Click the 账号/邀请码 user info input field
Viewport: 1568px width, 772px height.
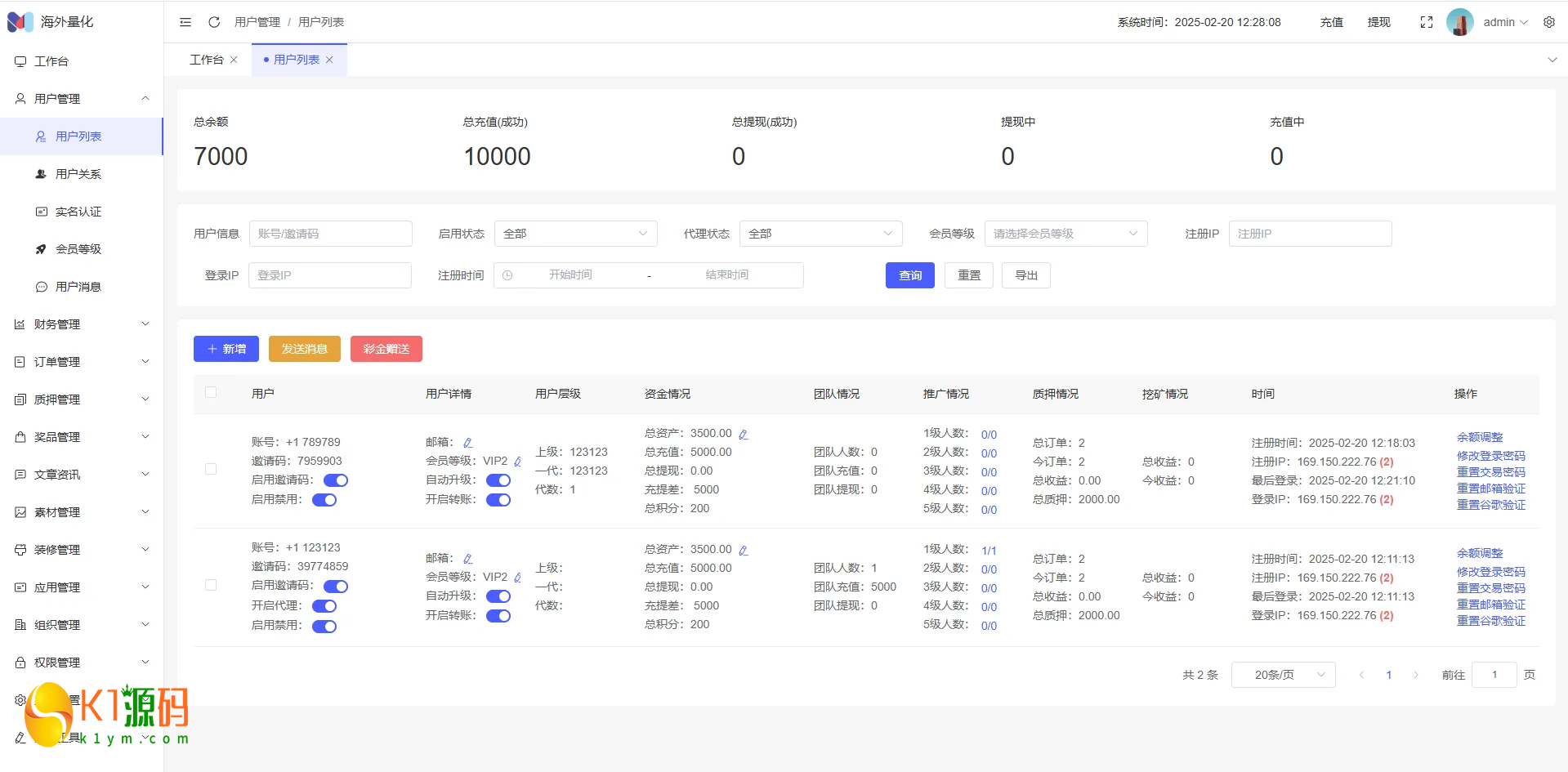pos(330,234)
